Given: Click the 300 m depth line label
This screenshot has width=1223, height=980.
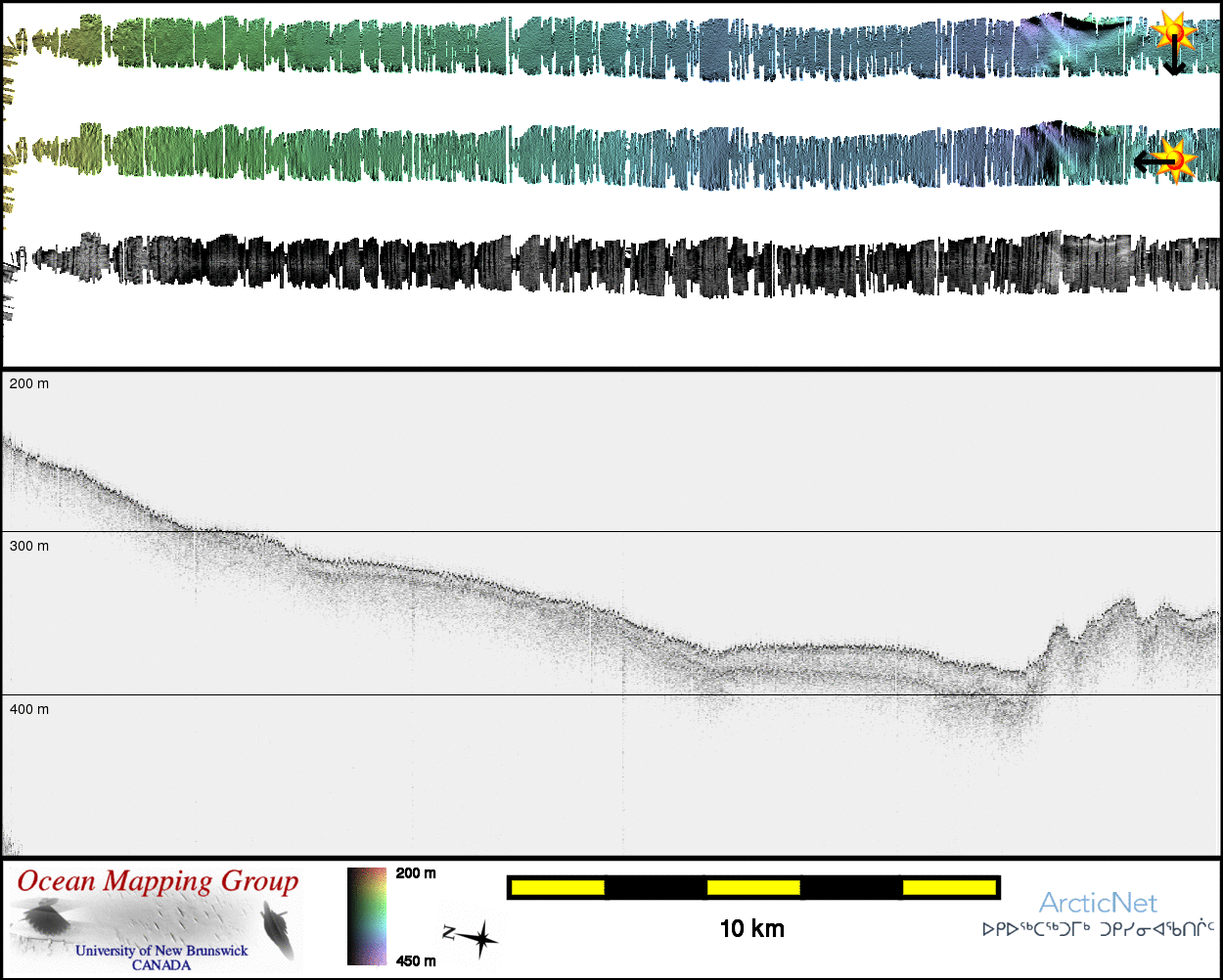Looking at the screenshot, I should (x=28, y=546).
